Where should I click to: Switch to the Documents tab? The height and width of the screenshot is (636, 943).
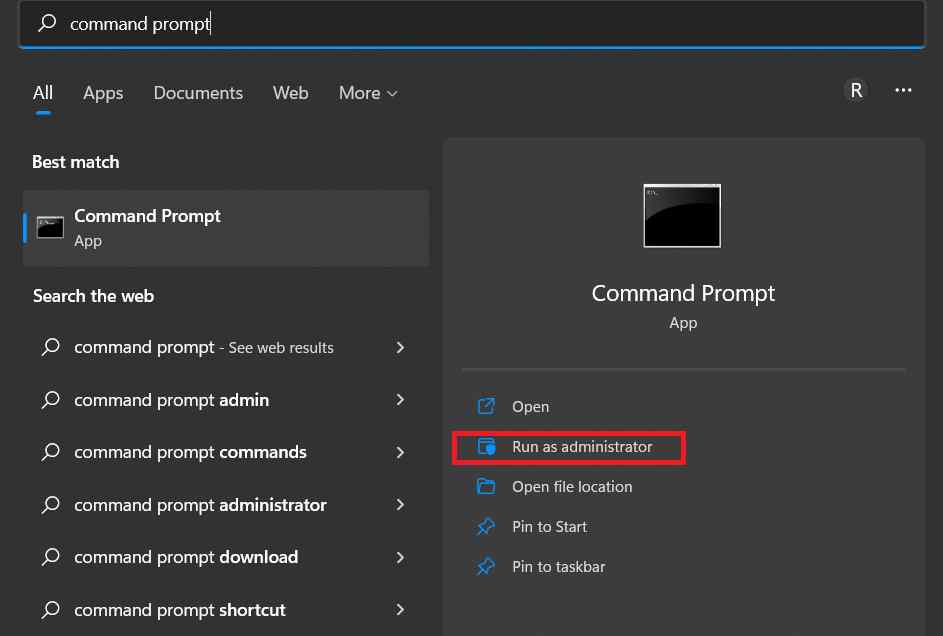point(198,93)
